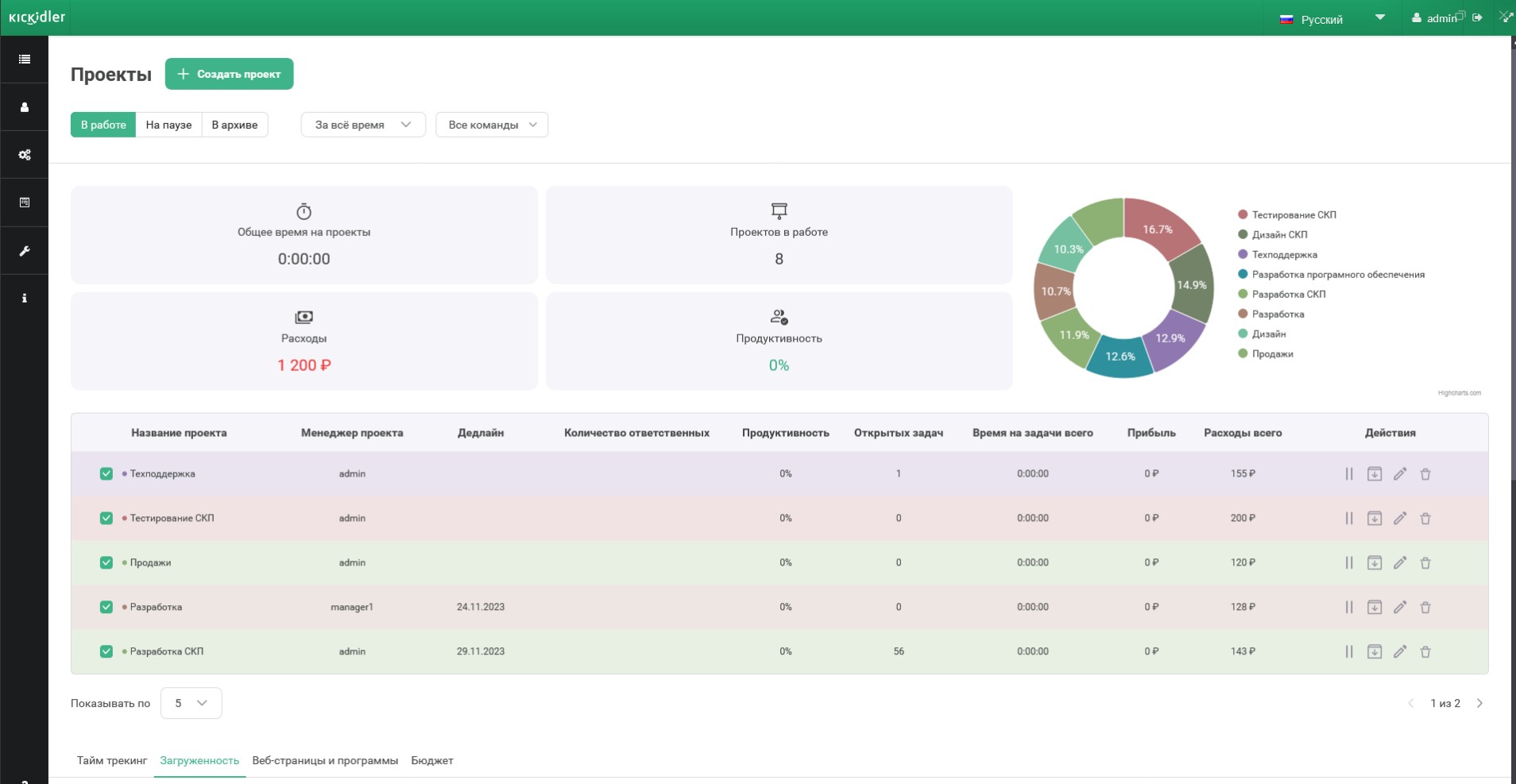
Task: Toggle Дизайн СКП legend color marker
Action: tap(1243, 234)
